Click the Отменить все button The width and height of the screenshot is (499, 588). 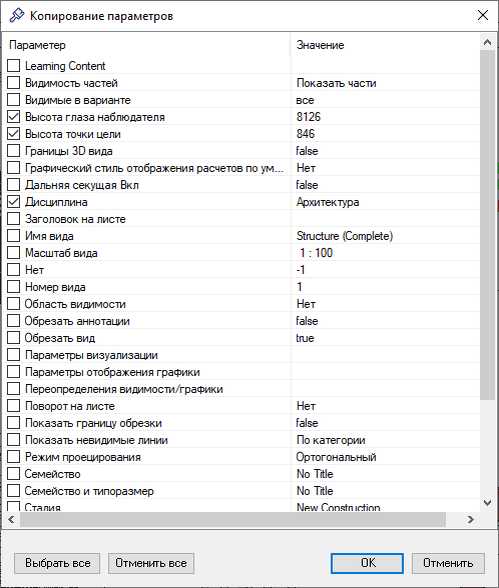[x=151, y=563]
